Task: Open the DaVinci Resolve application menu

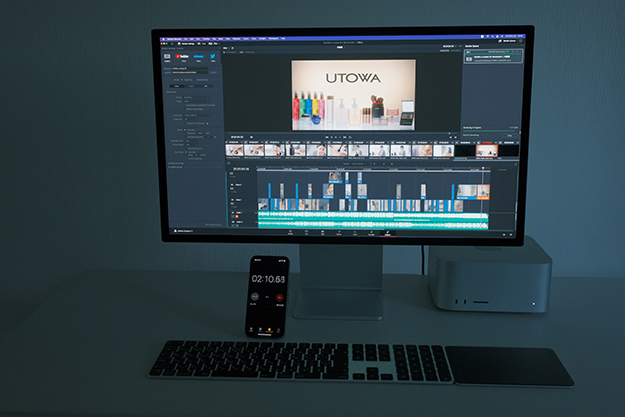Action: 174,39
